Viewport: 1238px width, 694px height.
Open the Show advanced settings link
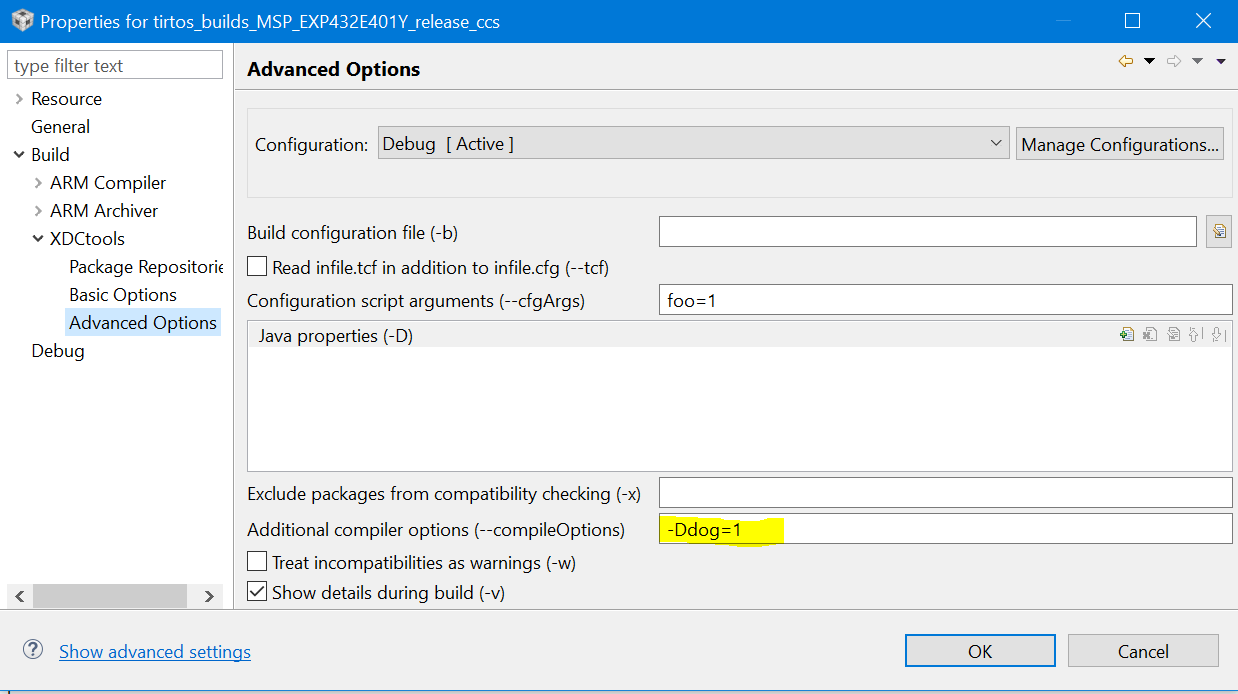155,652
